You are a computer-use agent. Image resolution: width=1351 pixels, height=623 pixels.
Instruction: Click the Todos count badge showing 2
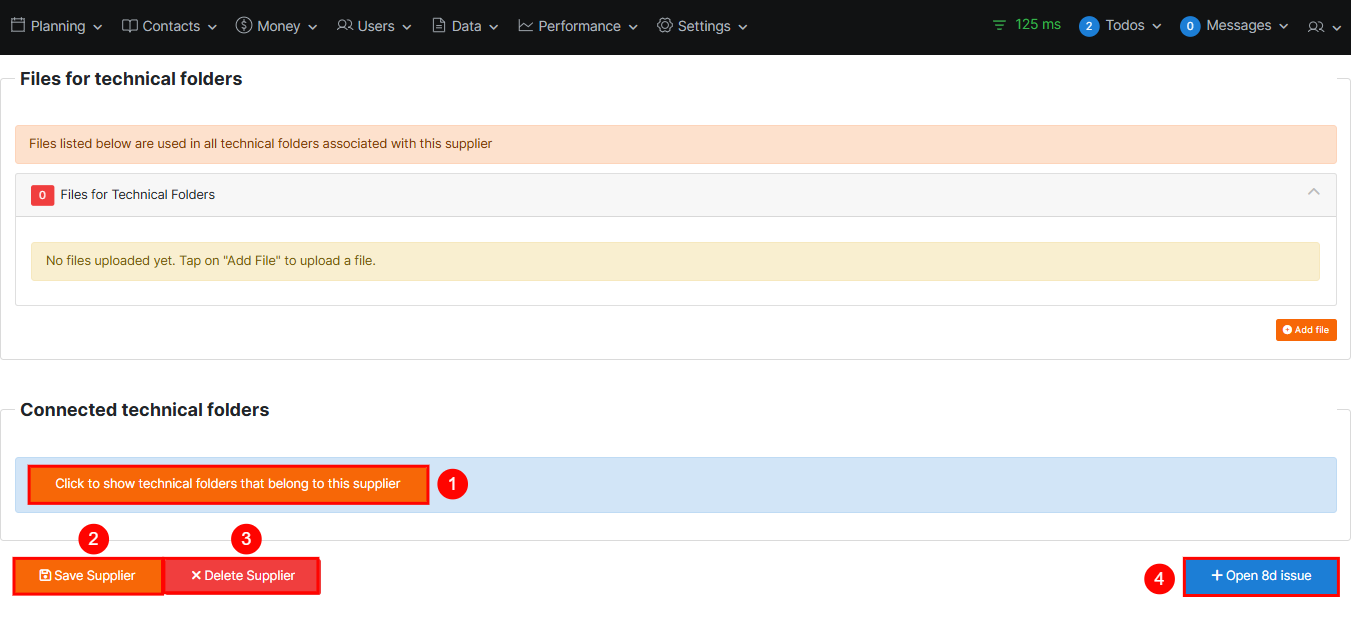coord(1089,26)
